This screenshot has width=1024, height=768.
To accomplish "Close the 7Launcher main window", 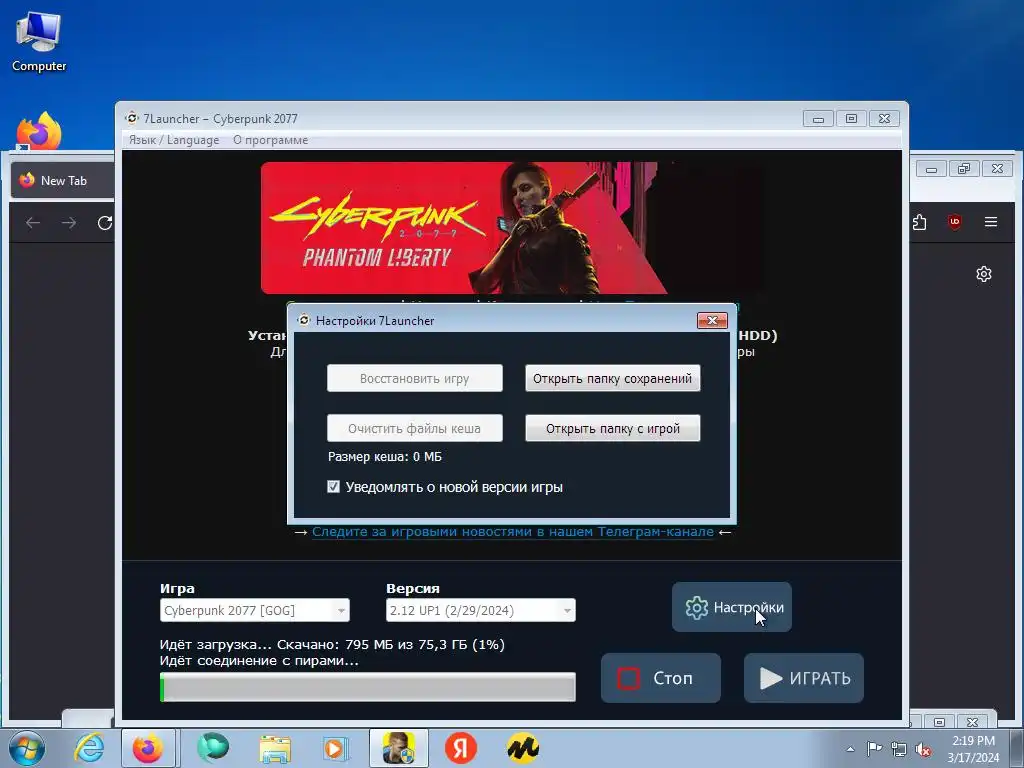I will pyautogui.click(x=884, y=119).
